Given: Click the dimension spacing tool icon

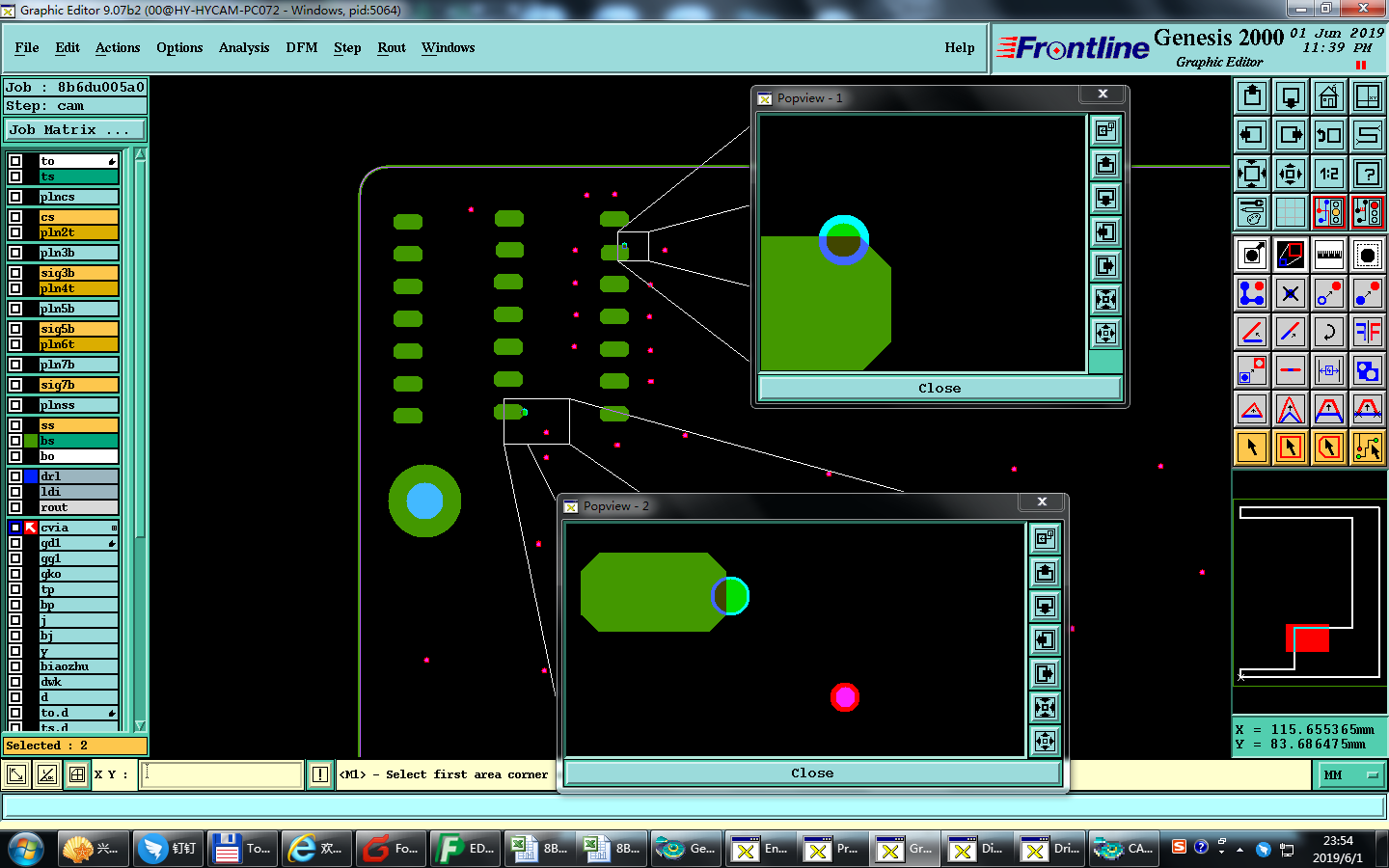Looking at the screenshot, I should [1329, 370].
